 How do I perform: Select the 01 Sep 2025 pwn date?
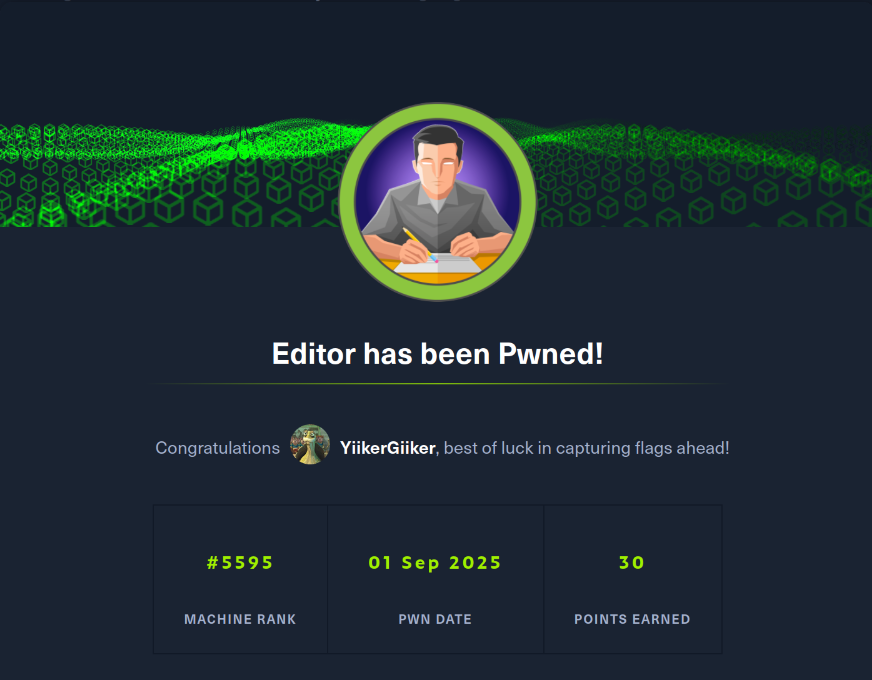click(x=435, y=563)
